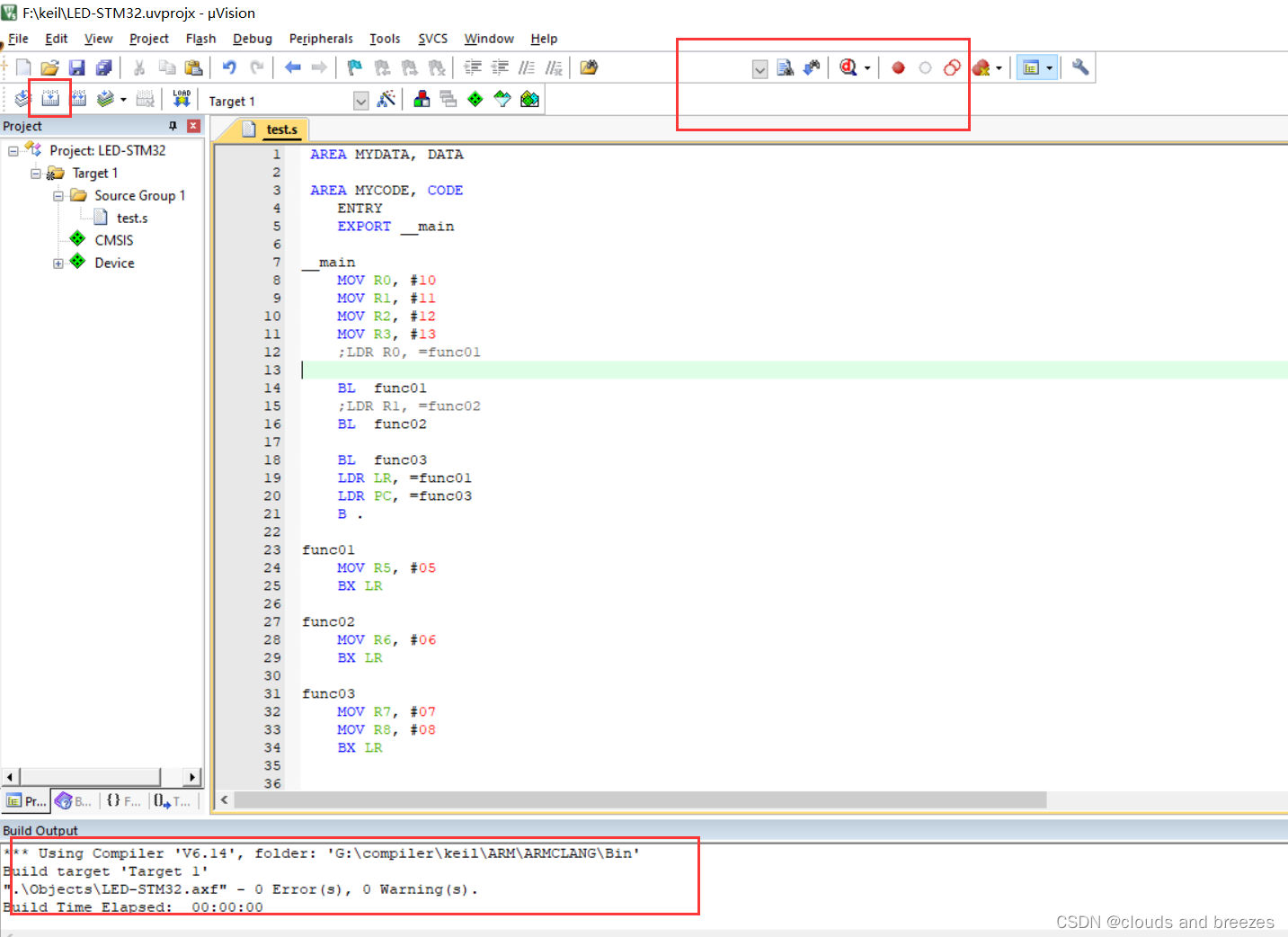Image resolution: width=1288 pixels, height=937 pixels.
Task: Switch to the Functions tab in Project panel
Action: coord(123,801)
